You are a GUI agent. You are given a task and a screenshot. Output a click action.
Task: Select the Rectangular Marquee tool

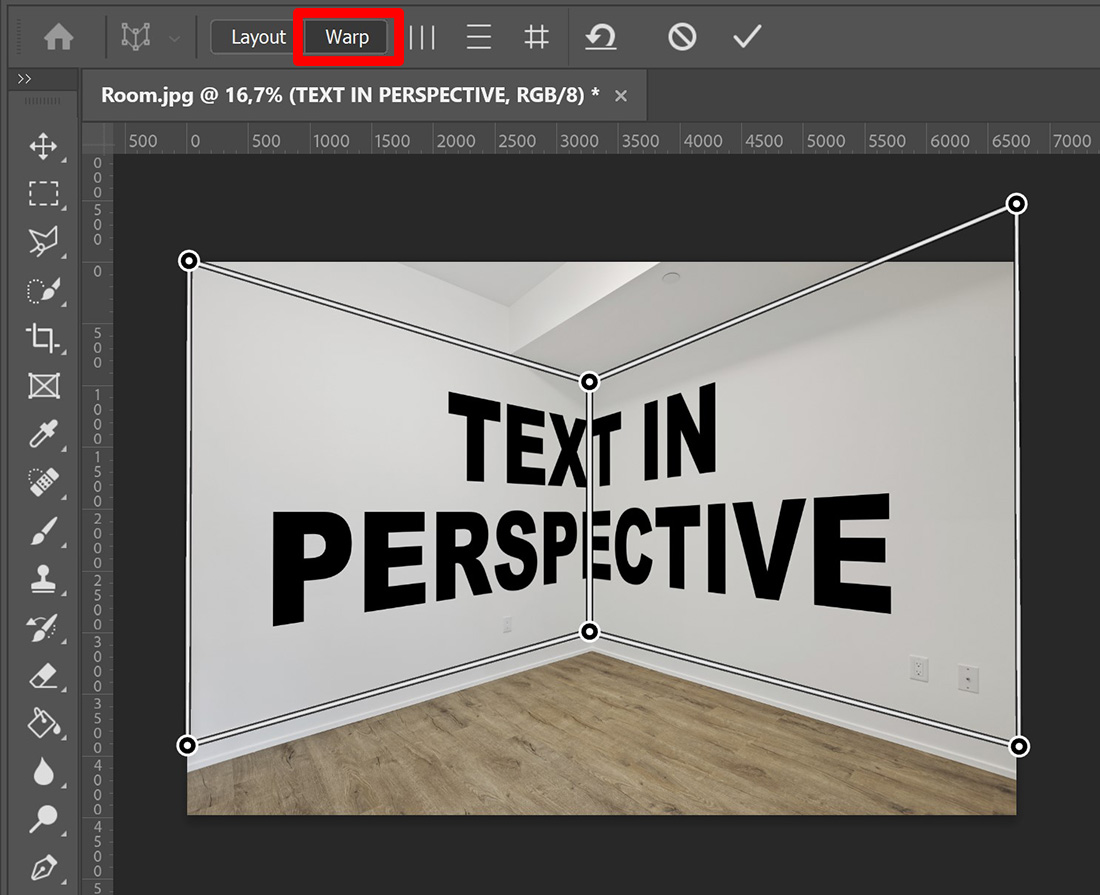(x=44, y=194)
